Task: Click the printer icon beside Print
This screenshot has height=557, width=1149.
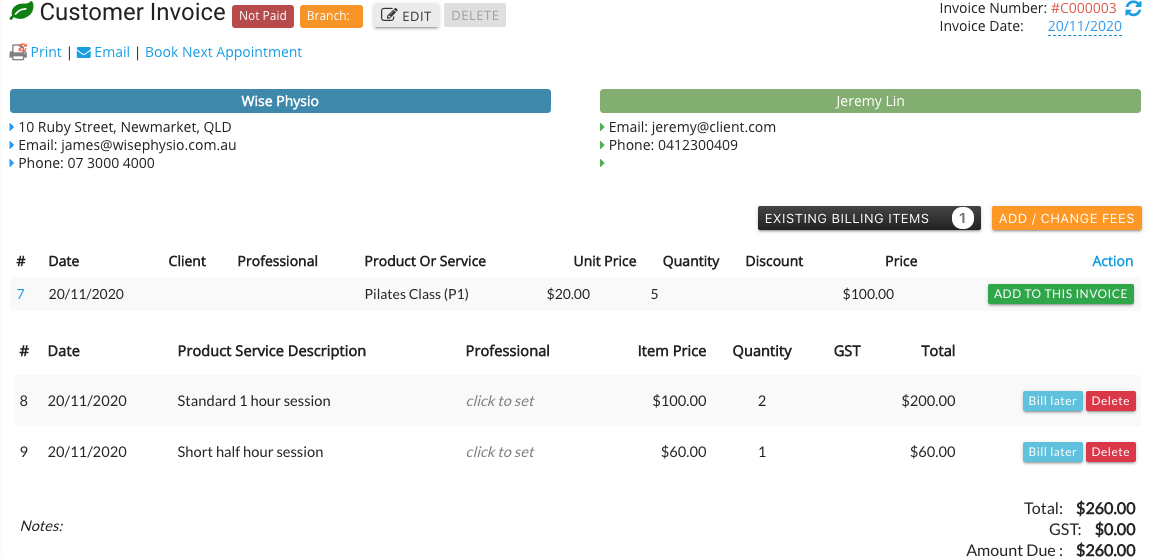Action: [18, 52]
